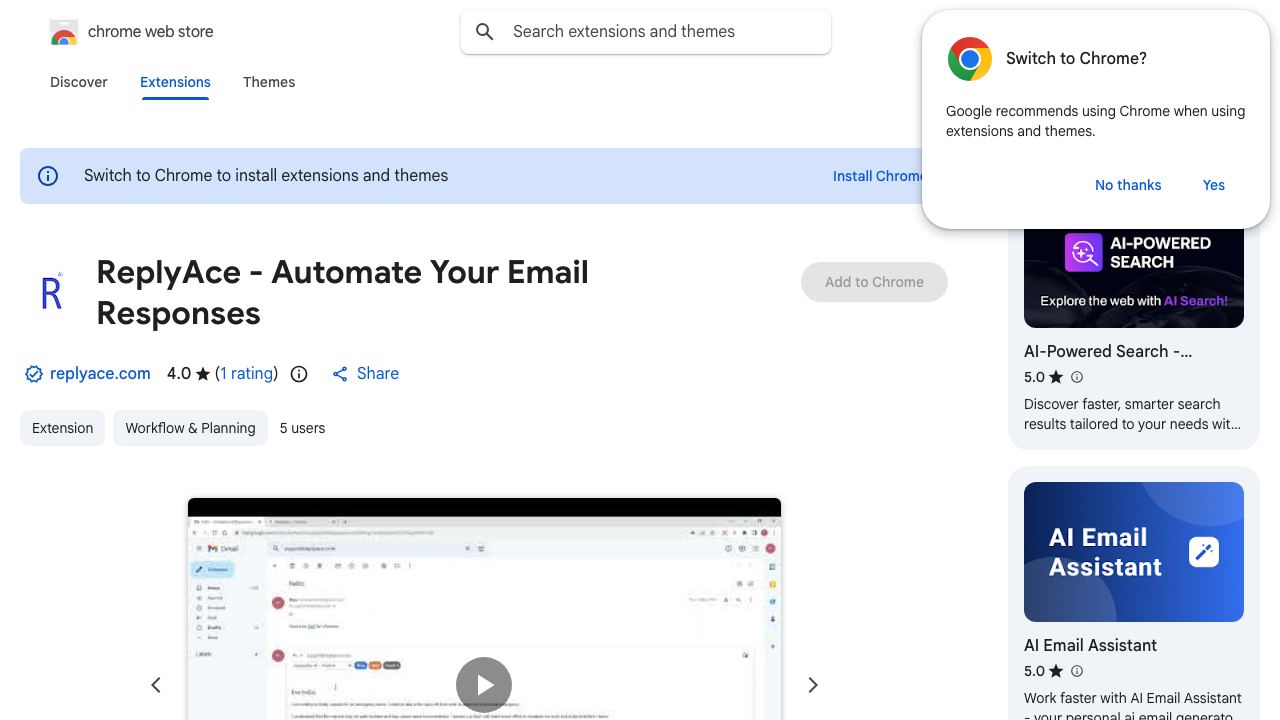Image resolution: width=1280 pixels, height=720 pixels.
Task: Click the ReplyAce - Automate Your Email Responses heading
Action: point(343,292)
